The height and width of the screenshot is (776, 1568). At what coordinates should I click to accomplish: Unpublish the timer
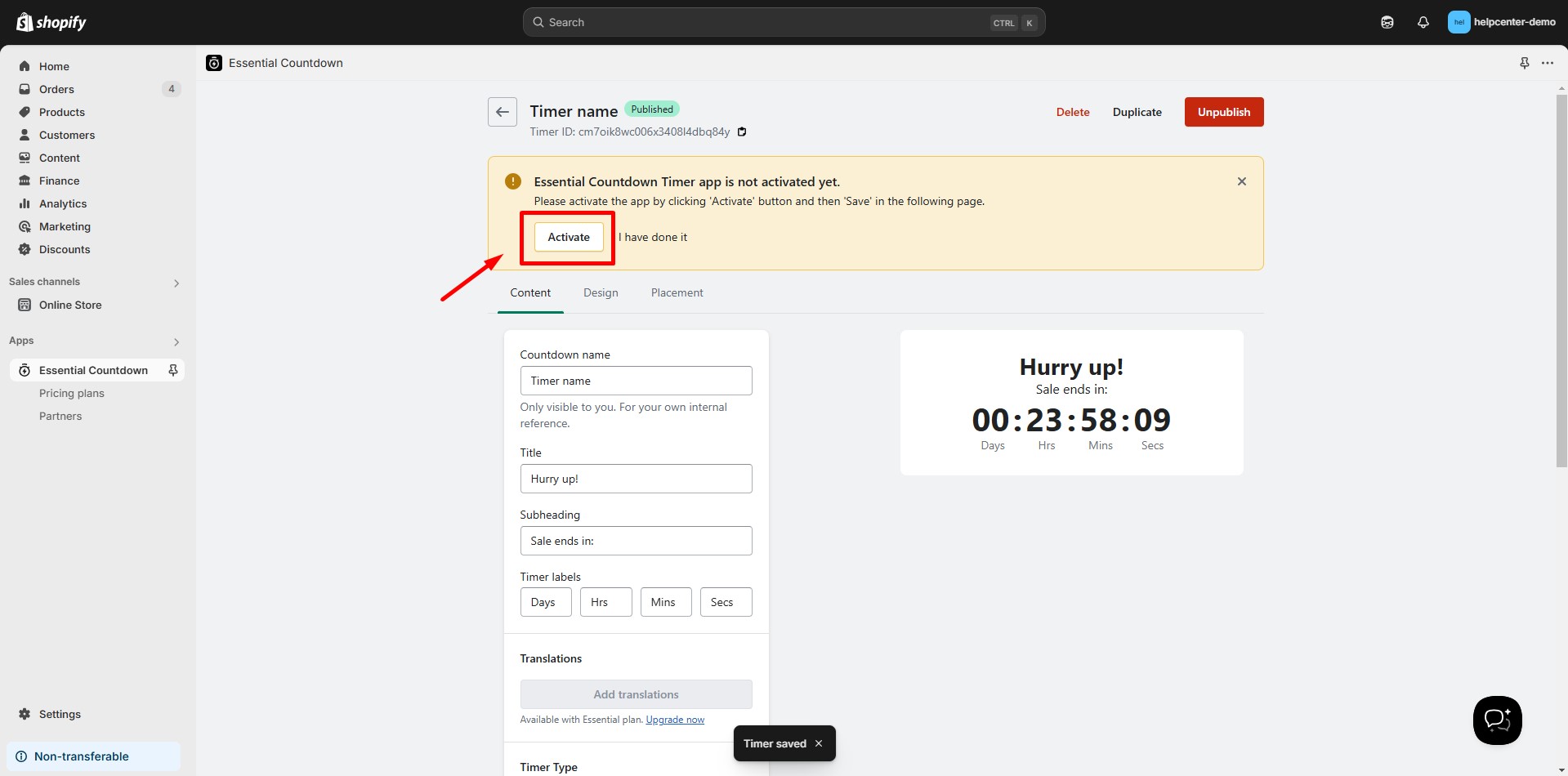(x=1224, y=112)
